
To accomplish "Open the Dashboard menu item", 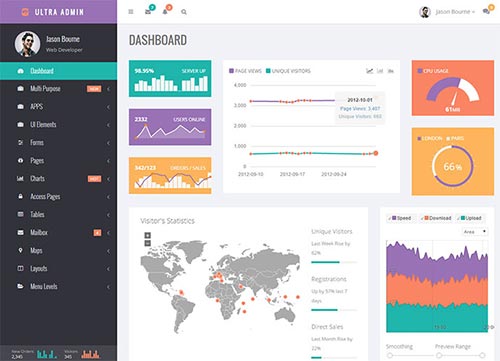I will point(58,71).
